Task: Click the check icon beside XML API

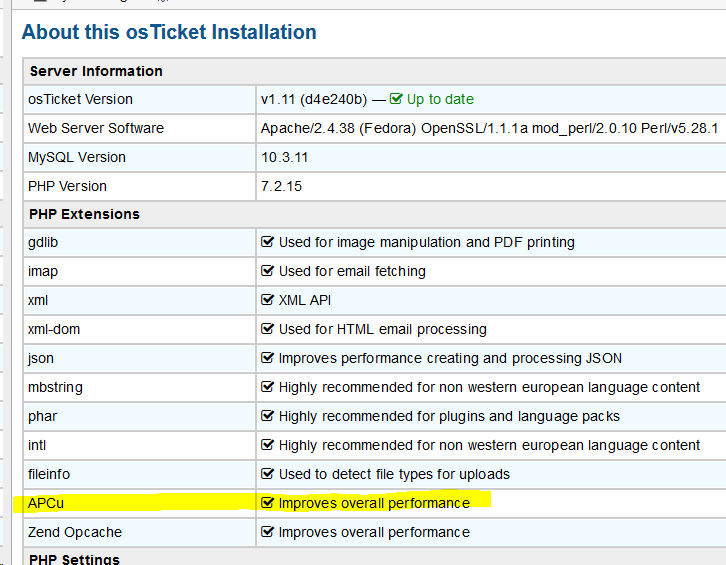Action: coord(267,300)
